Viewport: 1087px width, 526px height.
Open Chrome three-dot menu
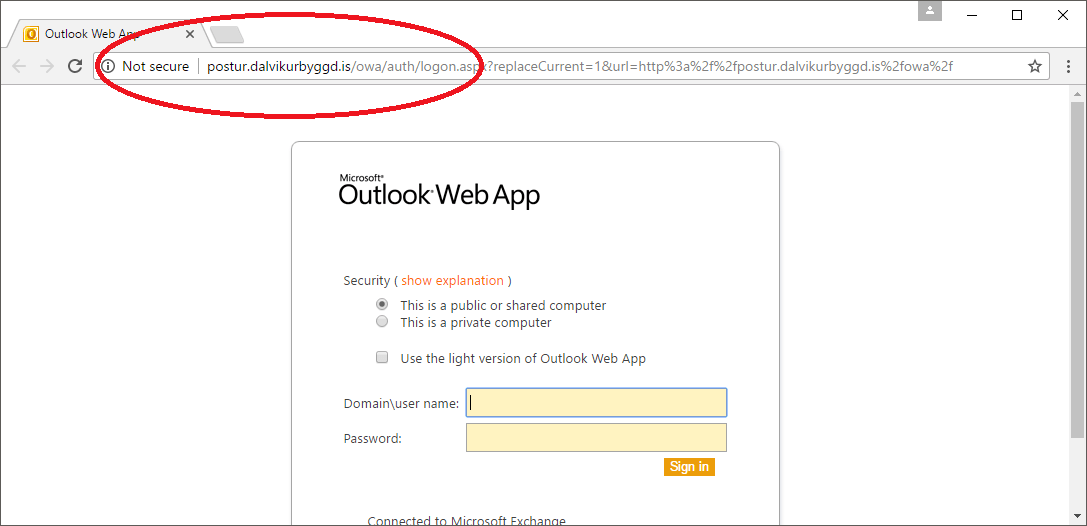click(1069, 67)
